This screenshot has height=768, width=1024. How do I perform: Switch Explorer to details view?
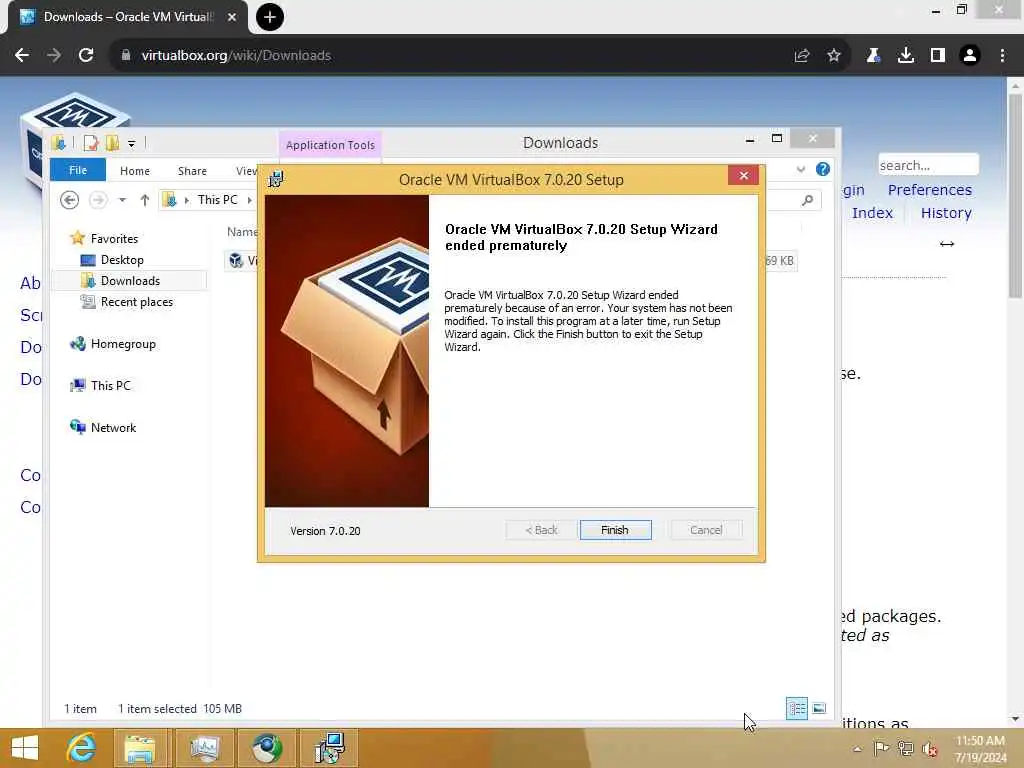[x=797, y=708]
